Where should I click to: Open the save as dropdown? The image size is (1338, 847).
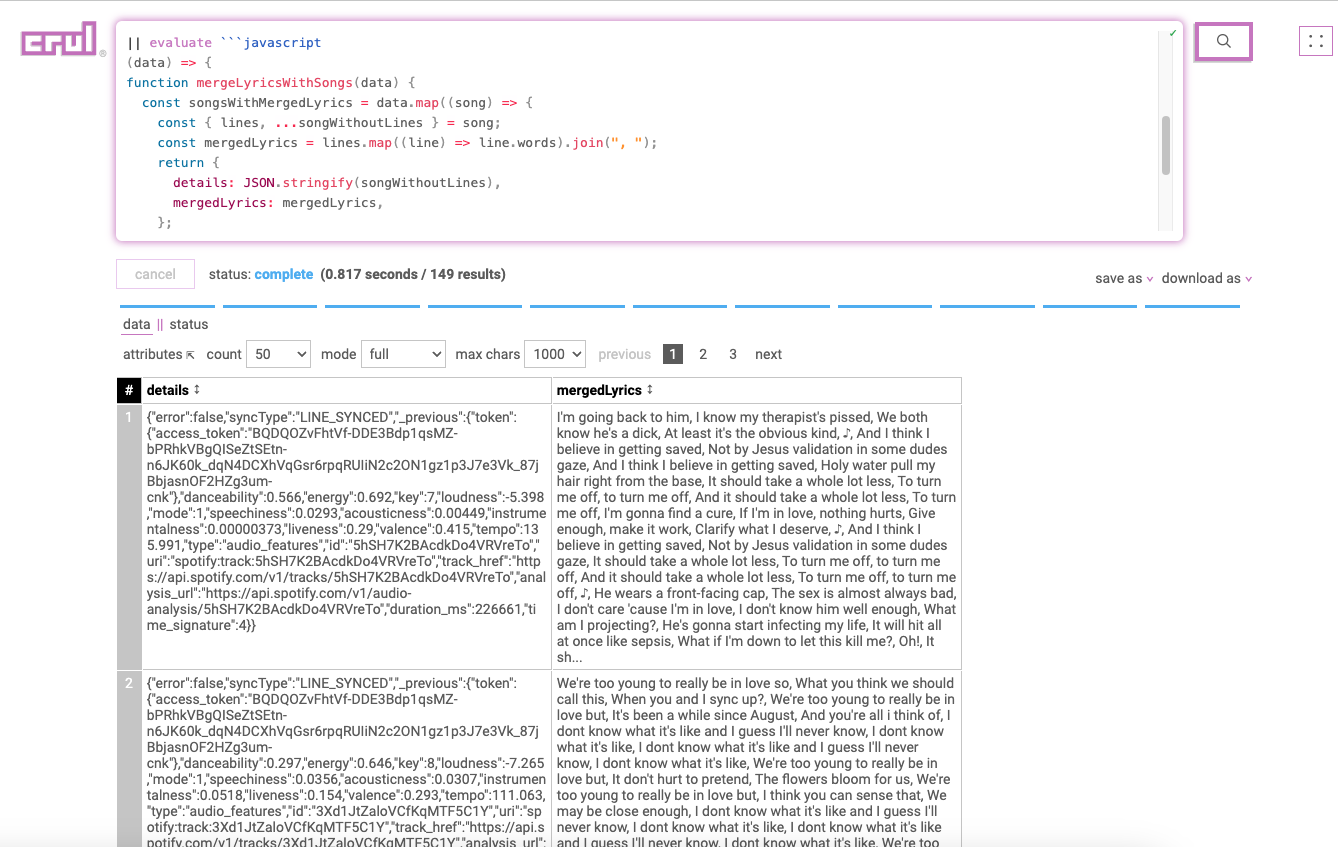(1124, 279)
